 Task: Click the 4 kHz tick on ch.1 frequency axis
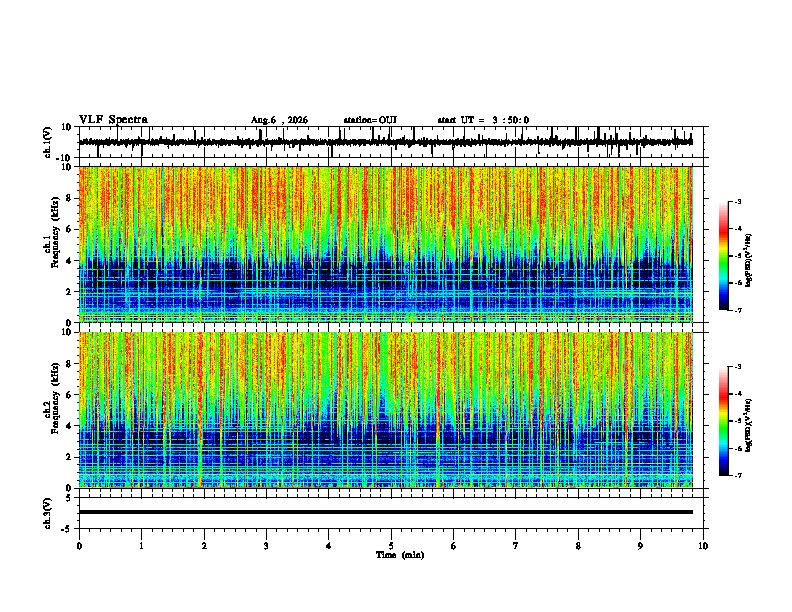[69, 261]
